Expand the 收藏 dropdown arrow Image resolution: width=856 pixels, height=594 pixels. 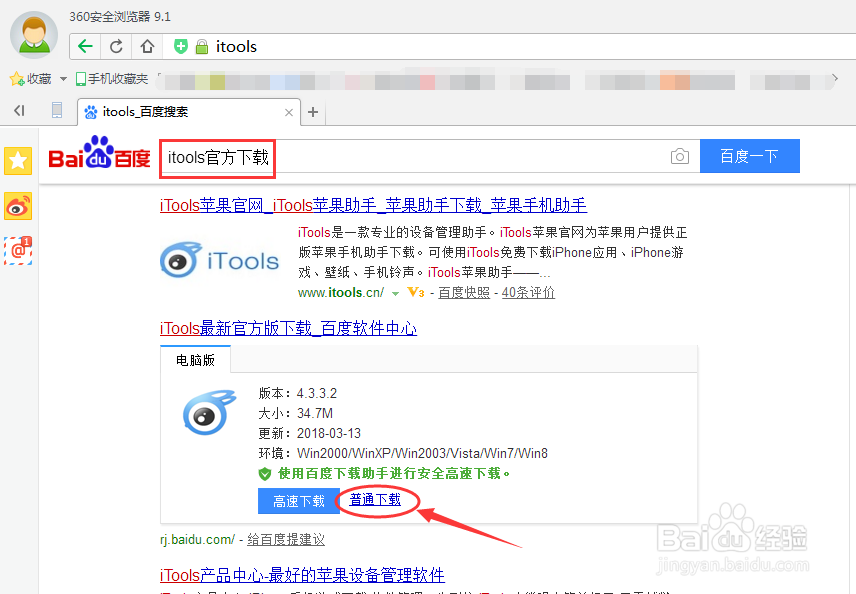(x=63, y=79)
